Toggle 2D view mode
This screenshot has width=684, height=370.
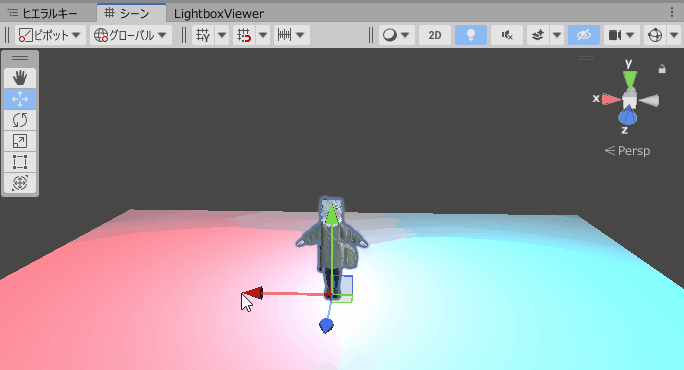tap(434, 35)
